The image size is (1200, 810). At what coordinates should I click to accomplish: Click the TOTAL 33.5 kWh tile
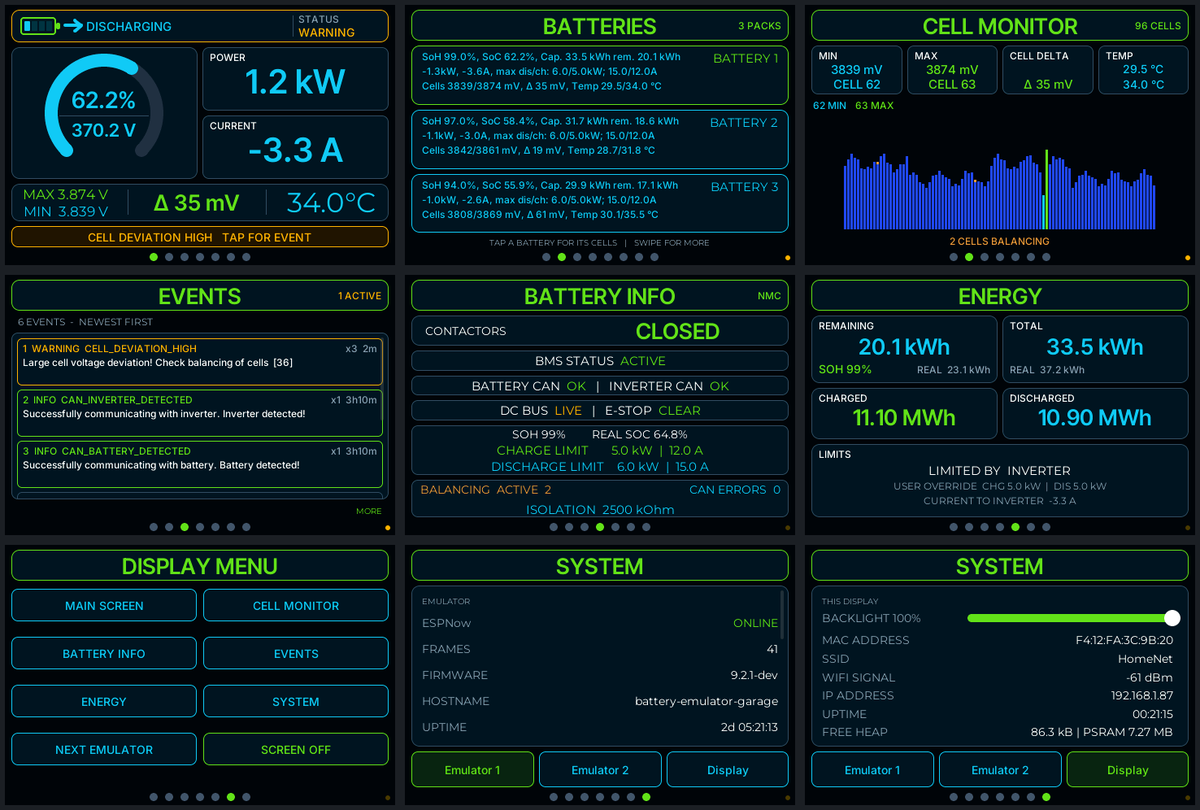pyautogui.click(x=1096, y=349)
